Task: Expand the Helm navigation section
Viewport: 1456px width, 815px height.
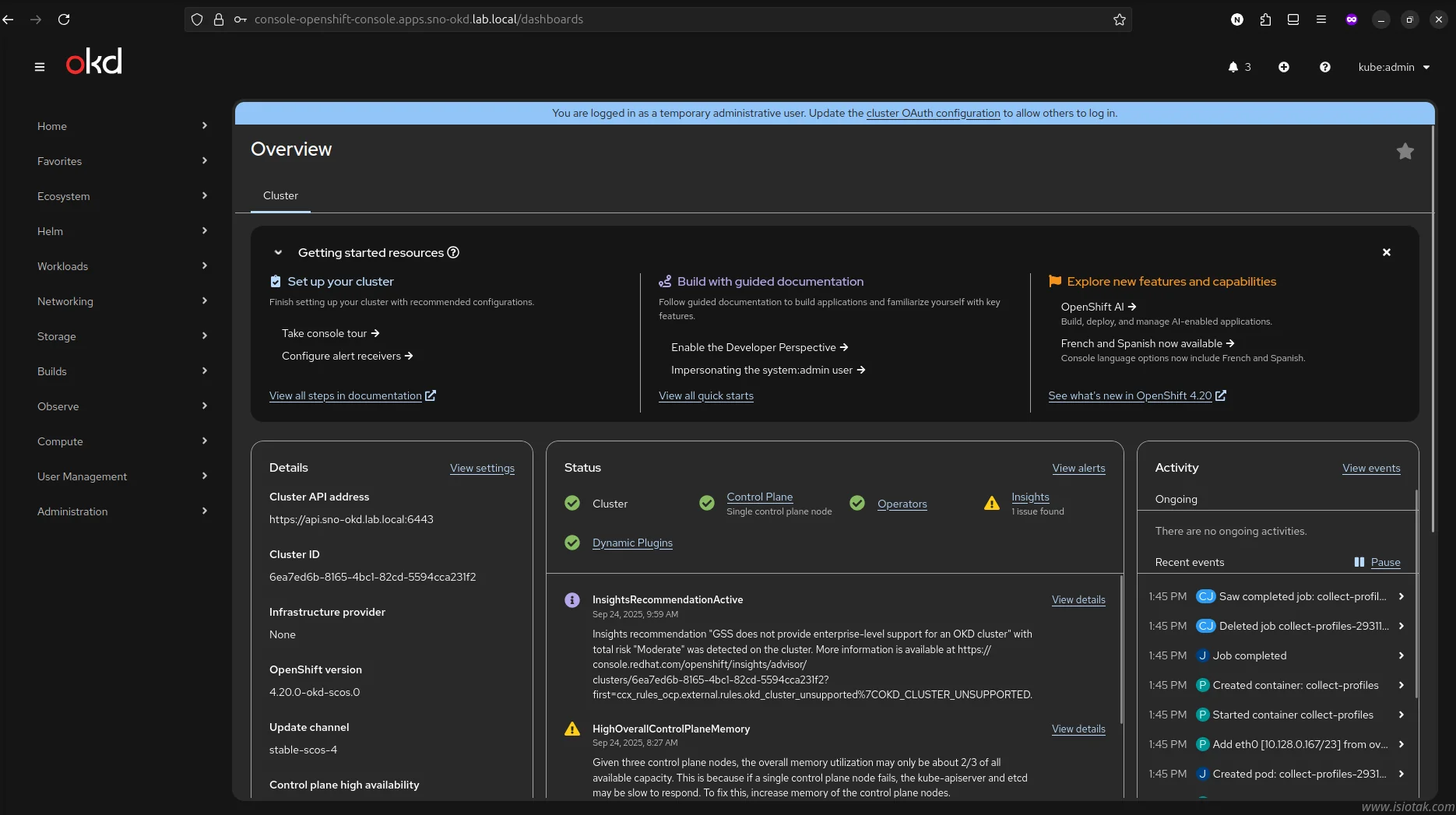Action: point(122,231)
